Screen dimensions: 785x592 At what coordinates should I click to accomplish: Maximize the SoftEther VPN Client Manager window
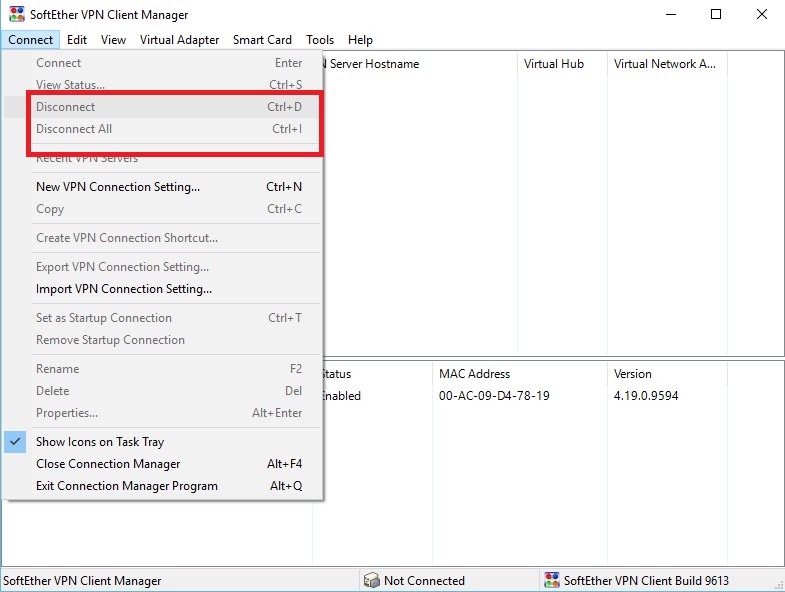[x=716, y=14]
